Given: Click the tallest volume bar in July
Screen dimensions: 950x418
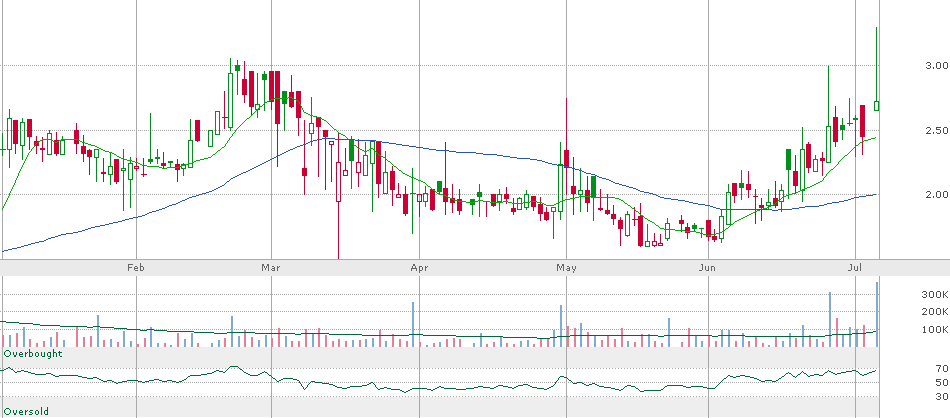Looking at the screenshot, I should coord(877,314).
